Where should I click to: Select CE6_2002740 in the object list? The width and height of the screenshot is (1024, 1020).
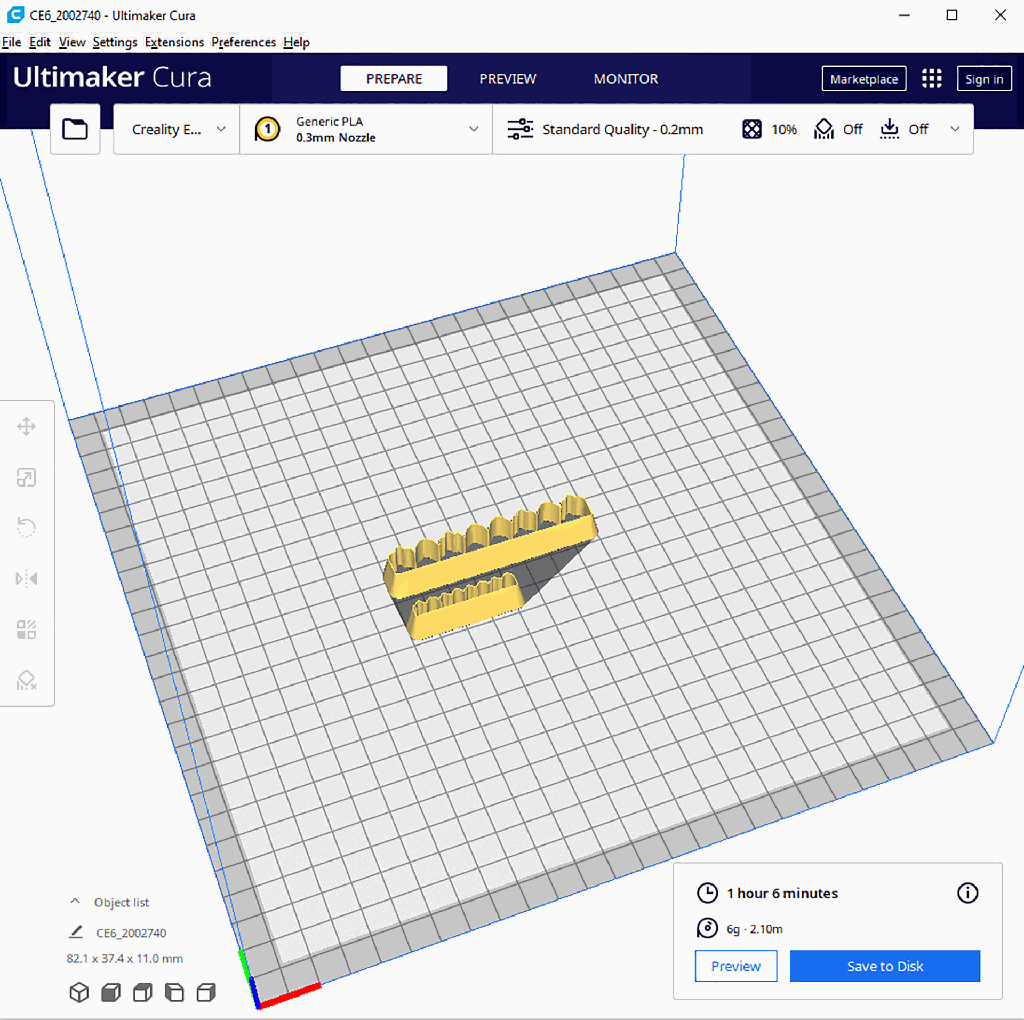click(131, 933)
